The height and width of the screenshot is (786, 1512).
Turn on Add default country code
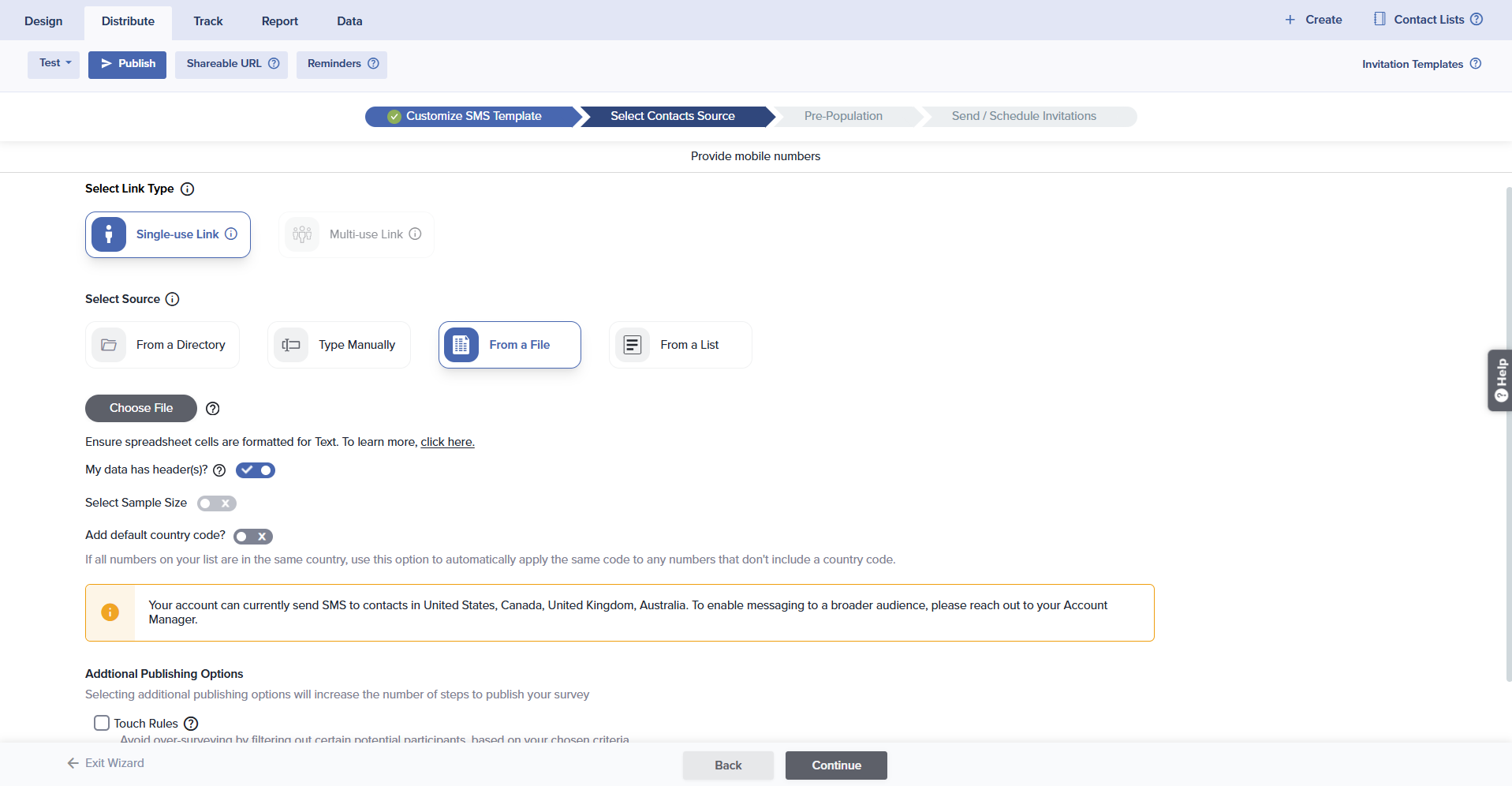click(x=252, y=537)
